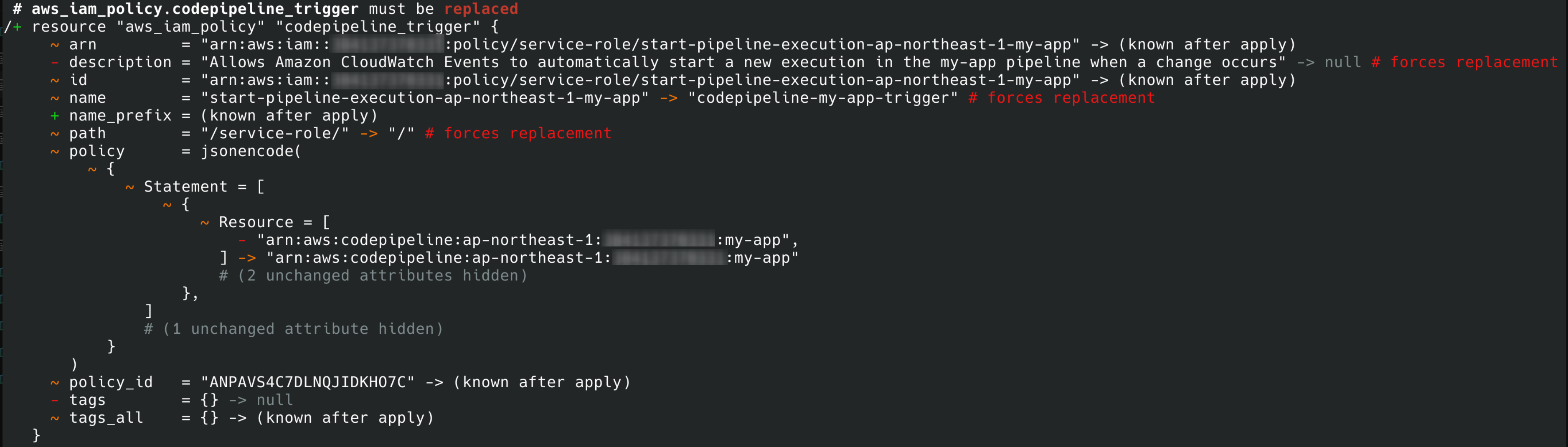
Task: Click the tags_all attribute name
Action: (107, 418)
